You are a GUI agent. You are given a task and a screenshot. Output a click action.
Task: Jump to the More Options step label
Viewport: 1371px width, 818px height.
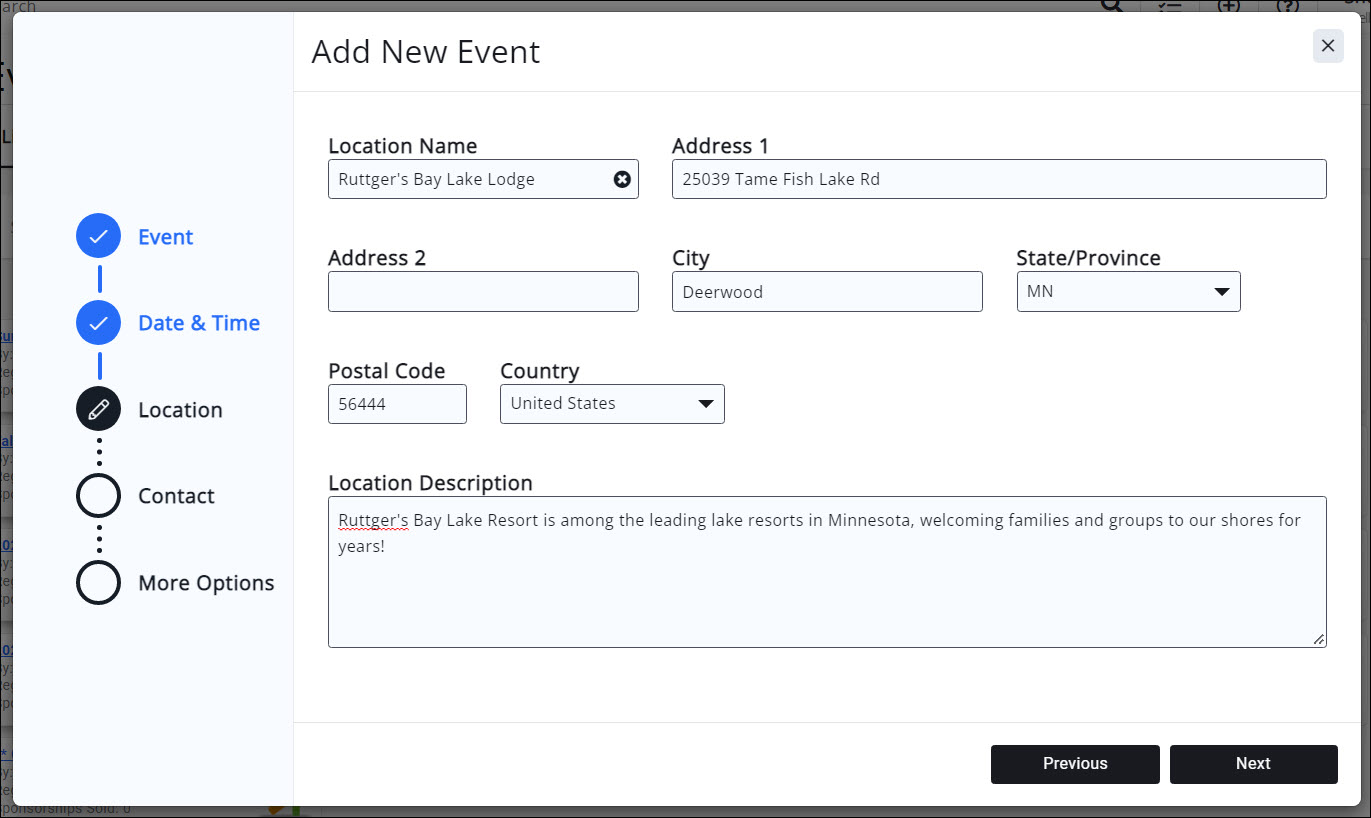206,583
